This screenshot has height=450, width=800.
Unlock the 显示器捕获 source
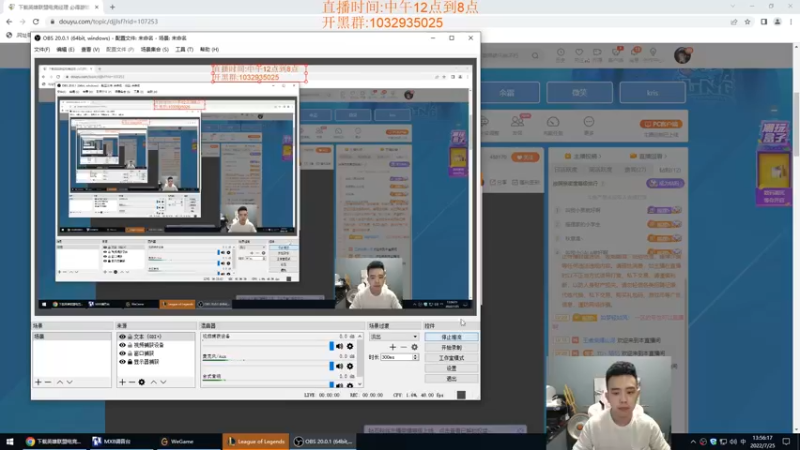(x=130, y=361)
